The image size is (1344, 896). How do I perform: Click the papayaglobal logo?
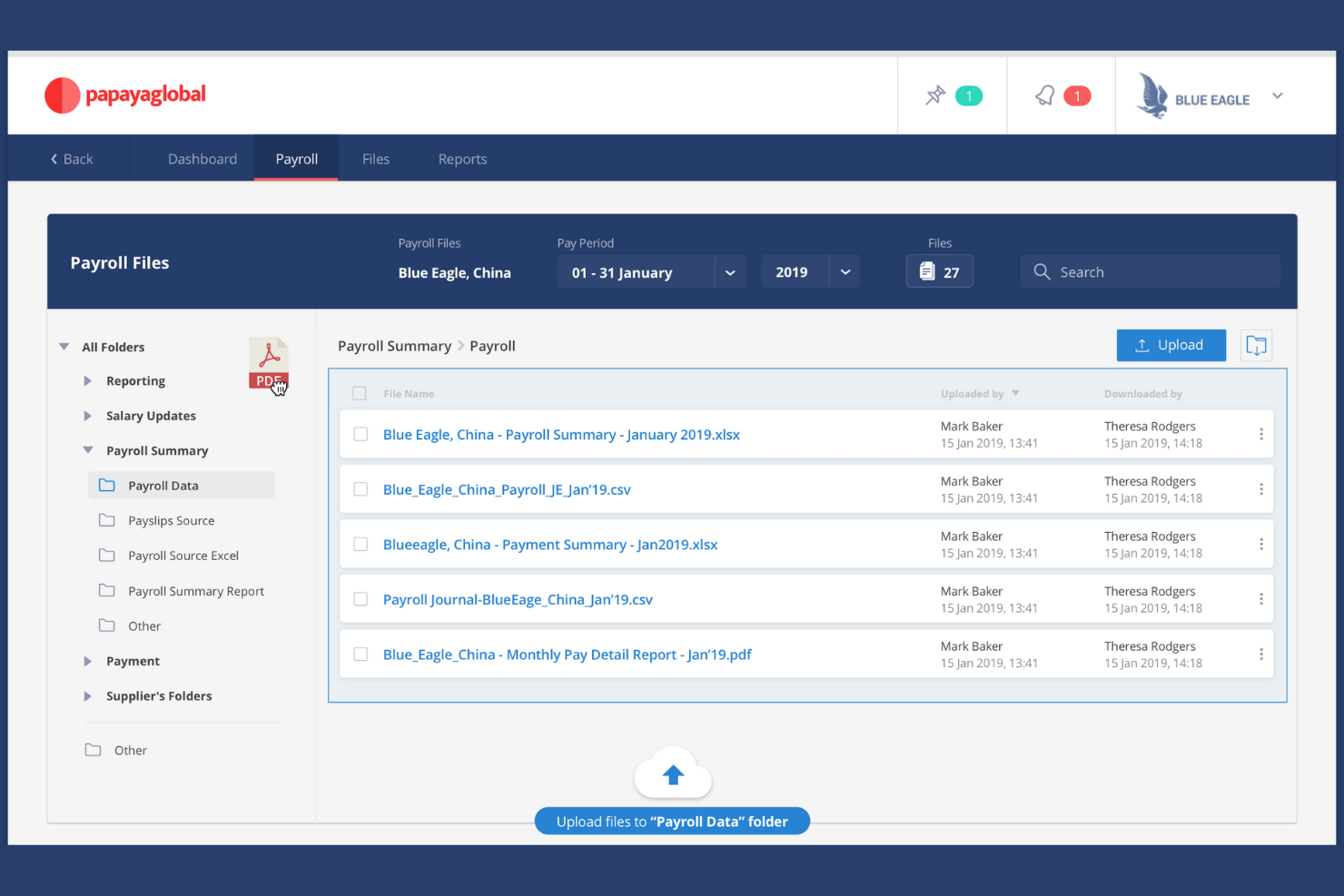[124, 94]
